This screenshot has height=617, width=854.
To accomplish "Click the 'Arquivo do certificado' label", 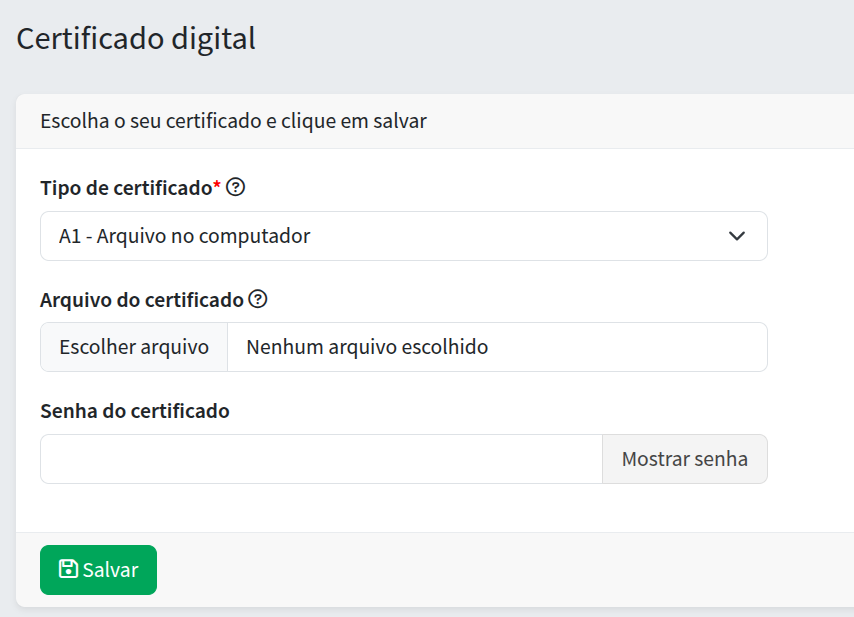I will [142, 300].
